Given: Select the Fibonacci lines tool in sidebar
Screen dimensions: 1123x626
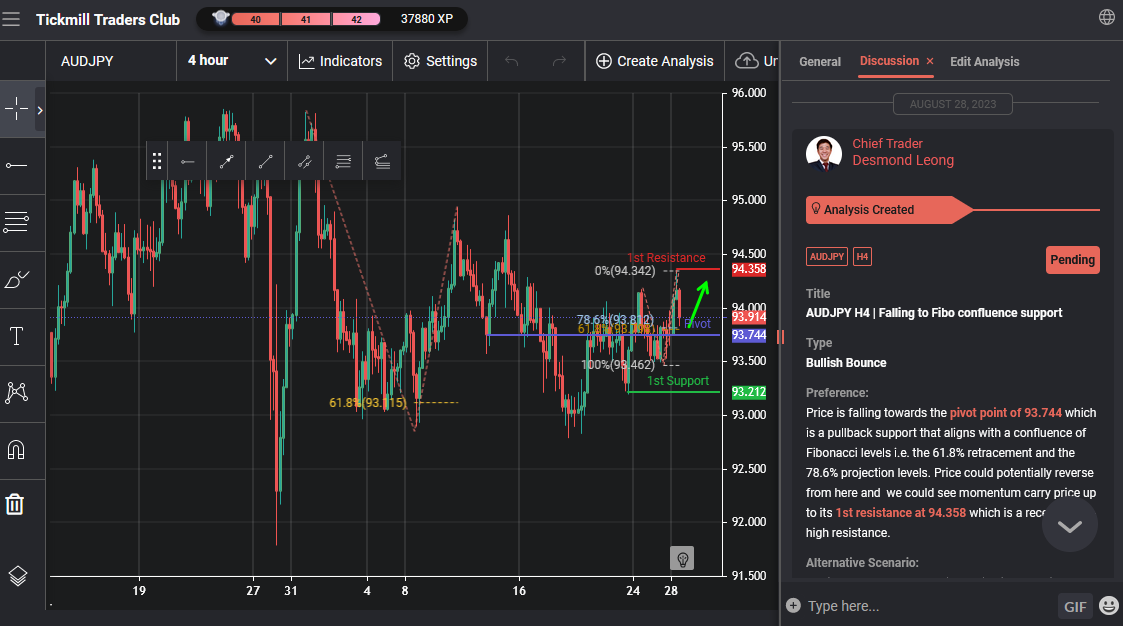Looking at the screenshot, I should 16,222.
